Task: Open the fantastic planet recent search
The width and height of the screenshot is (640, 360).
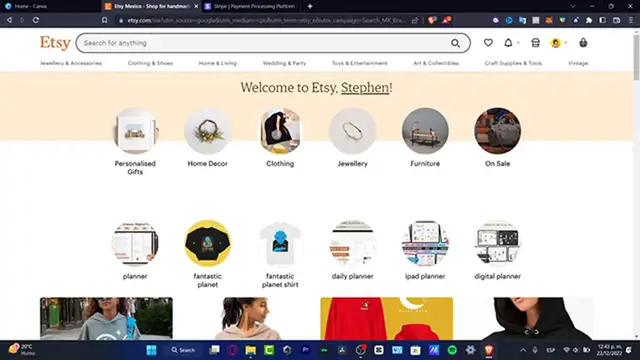Action: pyautogui.click(x=207, y=254)
